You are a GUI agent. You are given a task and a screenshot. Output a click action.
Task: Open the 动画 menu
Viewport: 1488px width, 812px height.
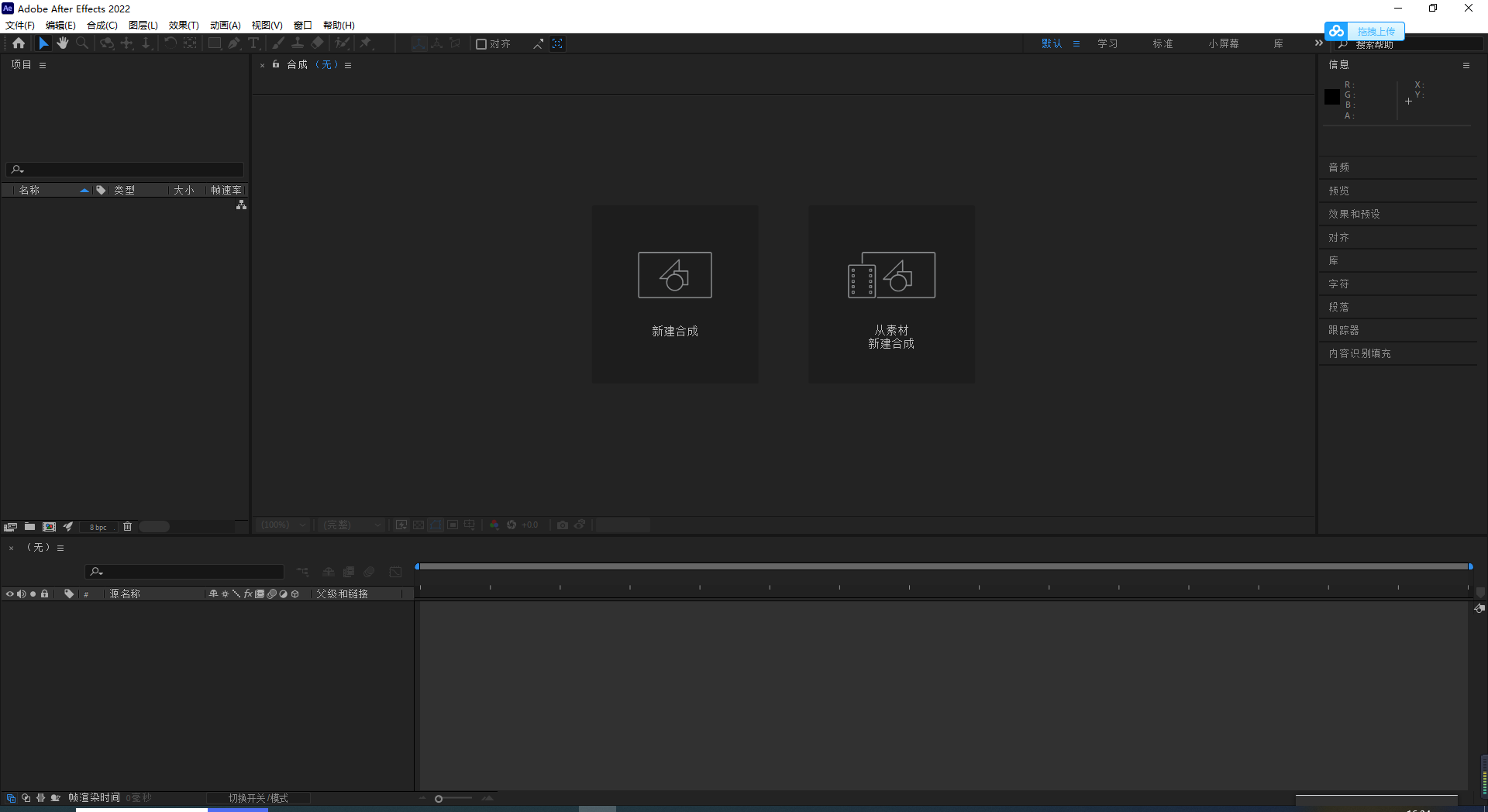coord(226,26)
